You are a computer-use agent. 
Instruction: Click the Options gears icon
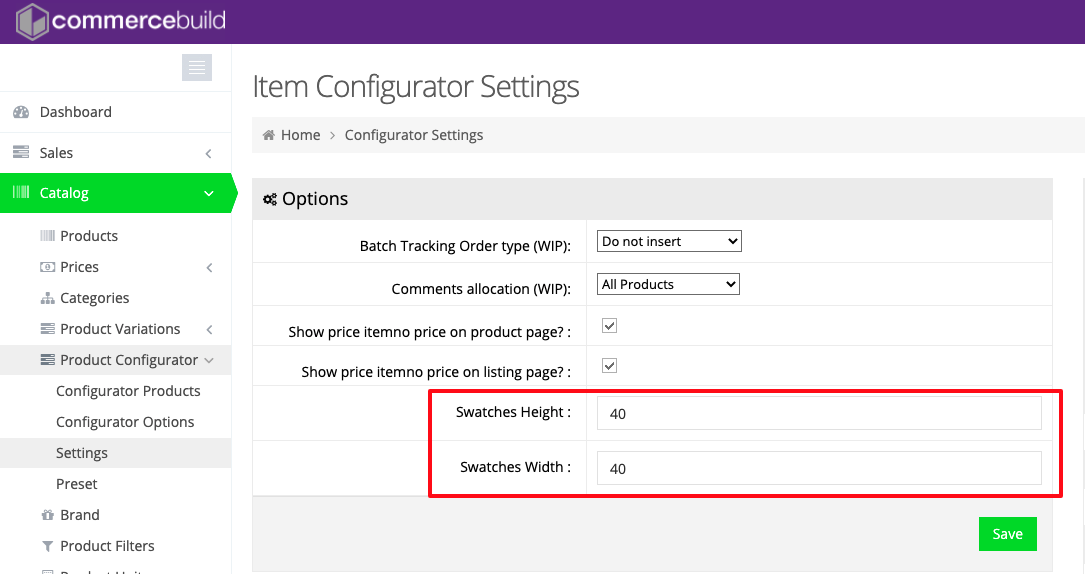(270, 199)
